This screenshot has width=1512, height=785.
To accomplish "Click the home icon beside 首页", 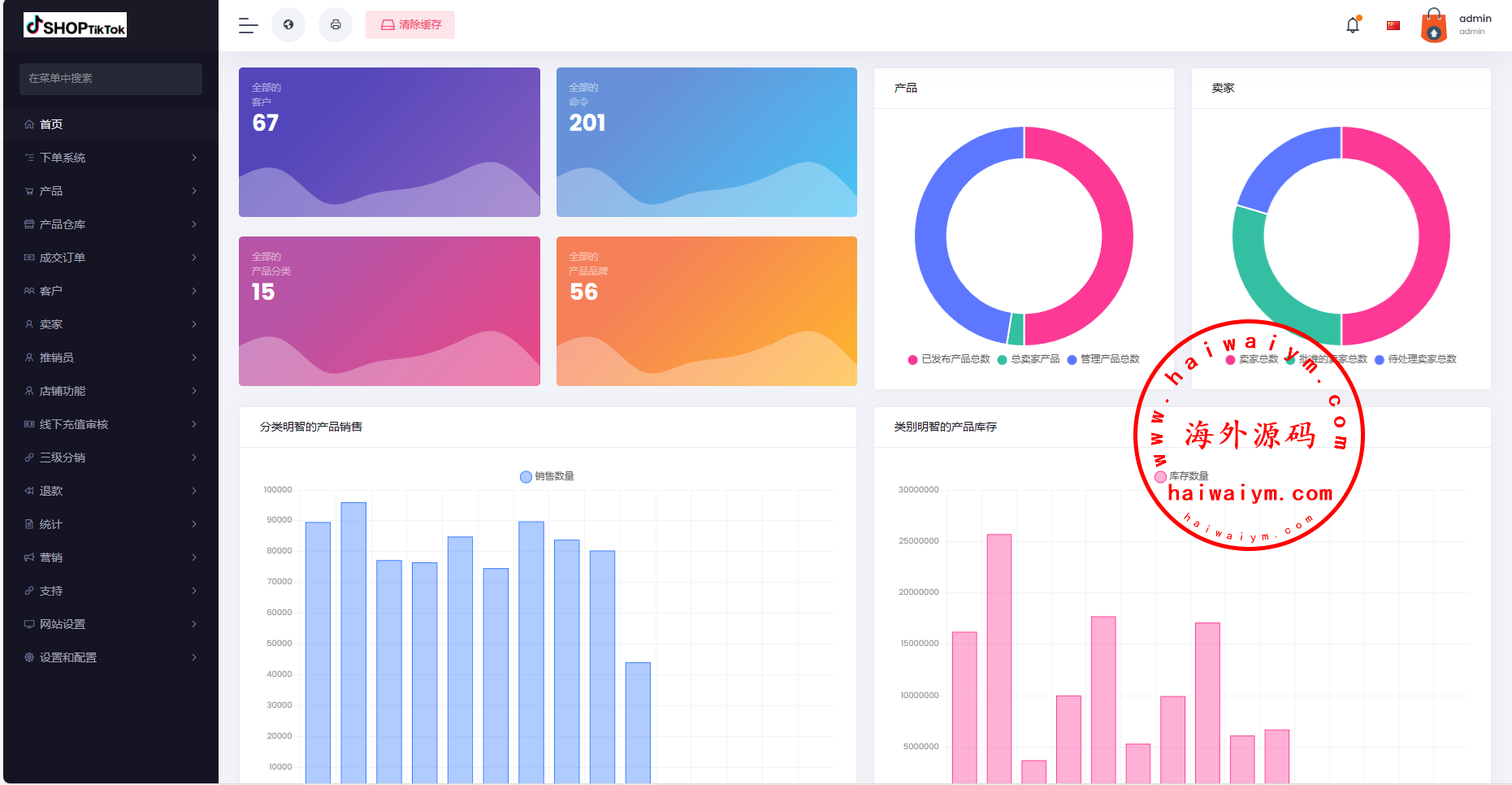I will click(x=29, y=124).
